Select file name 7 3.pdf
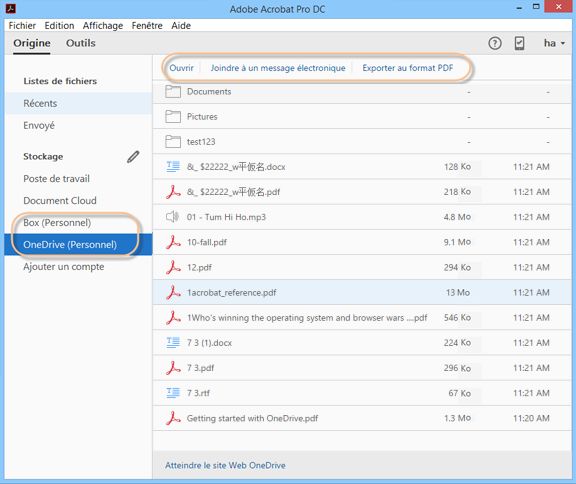 click(201, 368)
